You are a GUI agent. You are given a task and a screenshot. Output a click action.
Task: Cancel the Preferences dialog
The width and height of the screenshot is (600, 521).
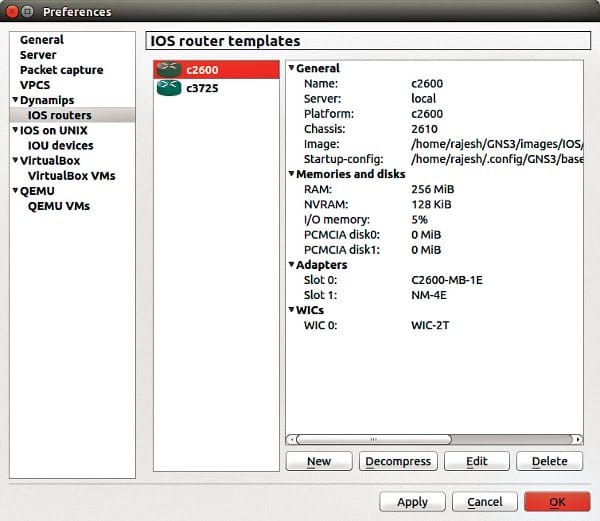coord(484,501)
